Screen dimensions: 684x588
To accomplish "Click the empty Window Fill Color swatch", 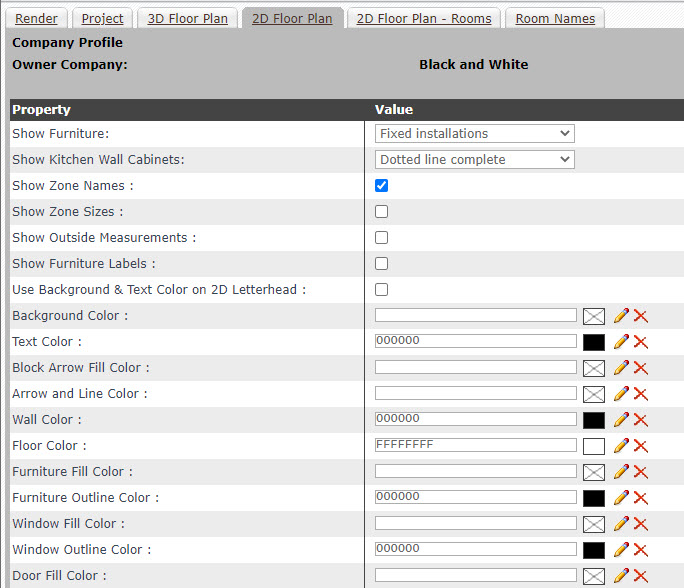I will click(594, 524).
